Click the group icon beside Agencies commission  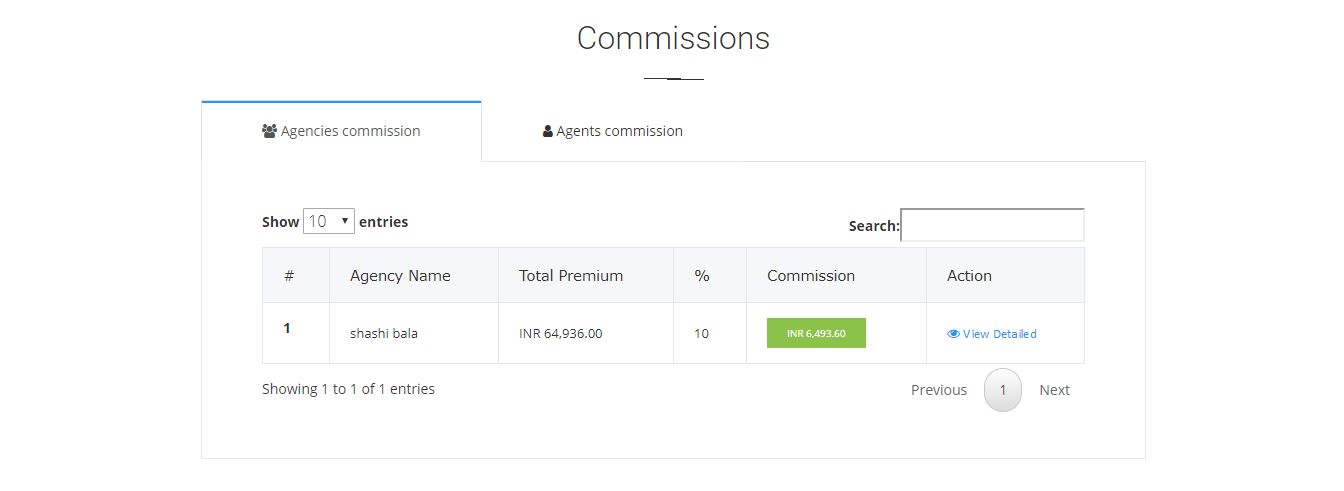click(269, 131)
